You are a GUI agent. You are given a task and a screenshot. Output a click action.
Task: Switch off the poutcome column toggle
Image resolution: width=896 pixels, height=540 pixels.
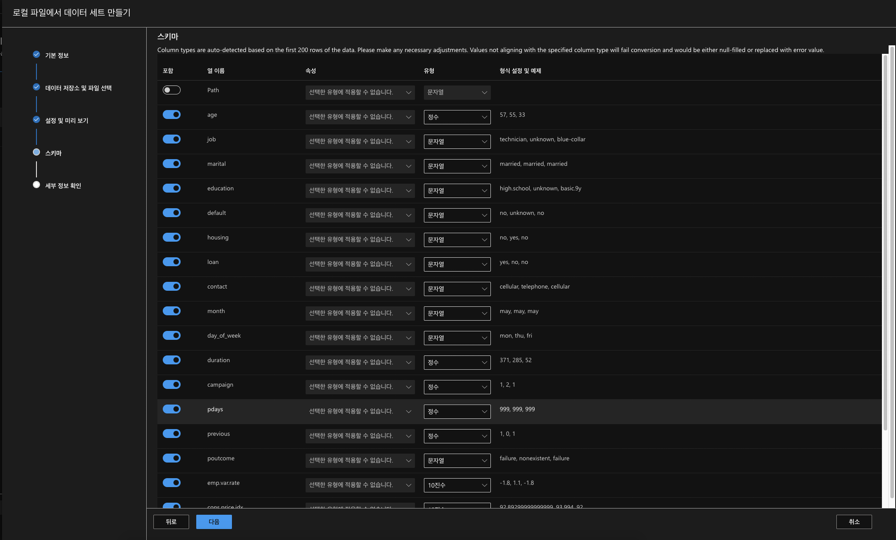point(171,459)
